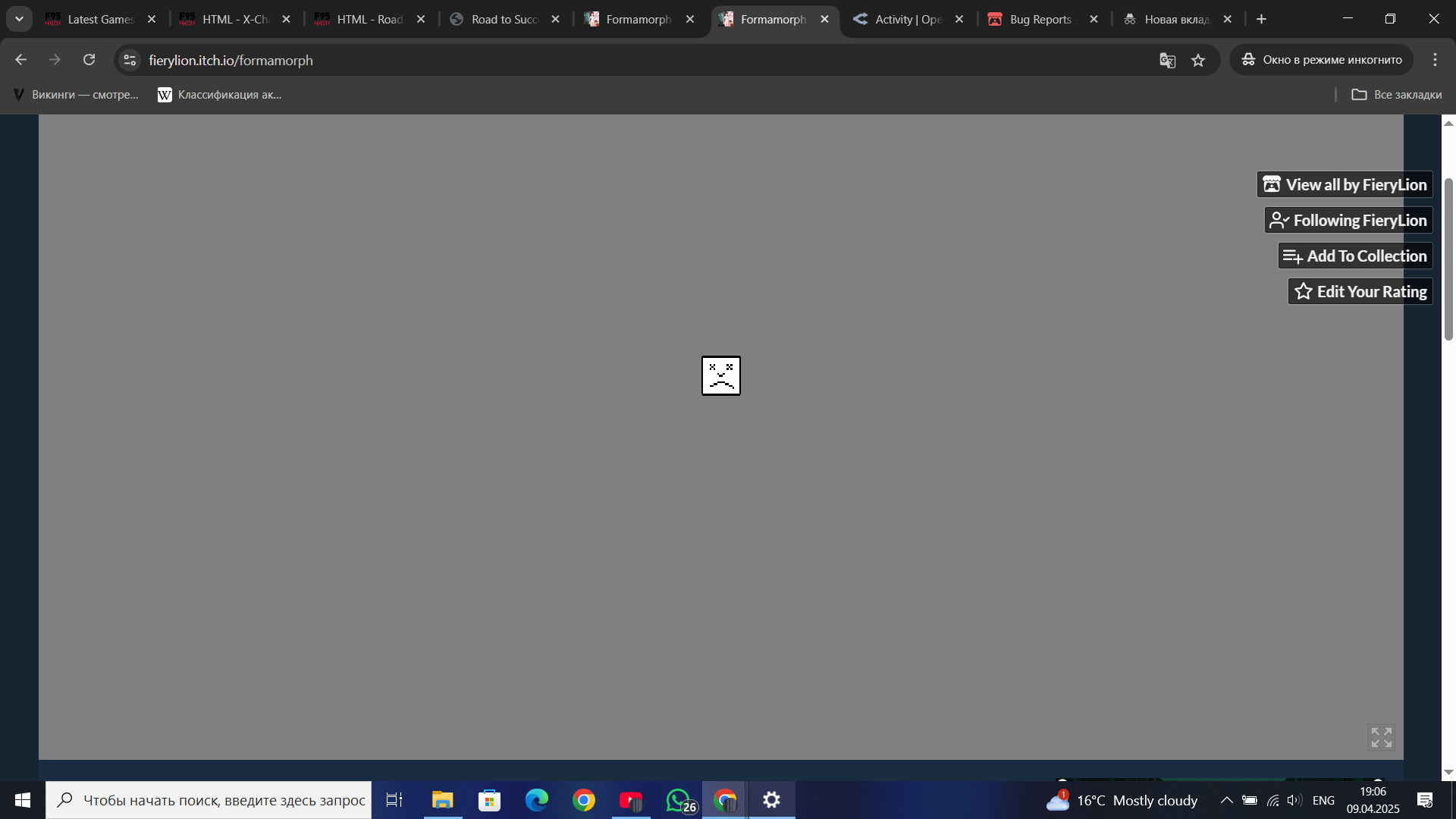Close the HTML - Road tab
This screenshot has height=819, width=1456.
click(x=421, y=19)
